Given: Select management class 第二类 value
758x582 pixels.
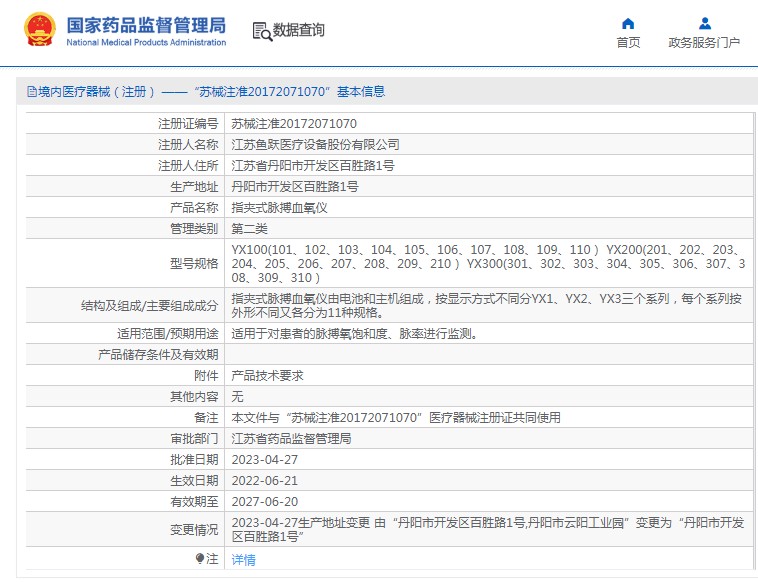Looking at the screenshot, I should click(249, 229).
